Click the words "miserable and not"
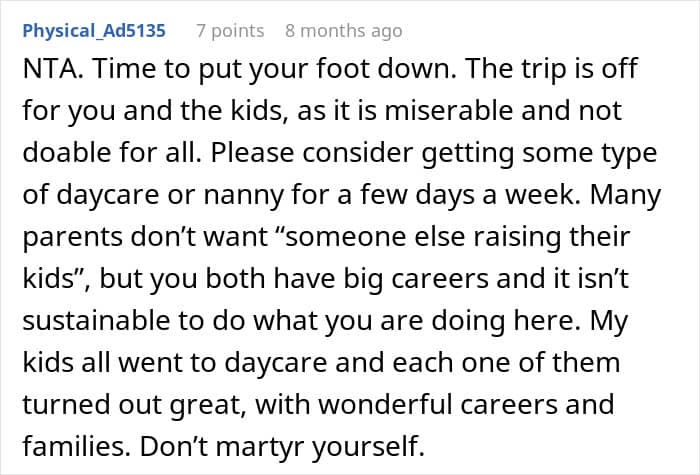The height and width of the screenshot is (475, 700). [x=503, y=110]
